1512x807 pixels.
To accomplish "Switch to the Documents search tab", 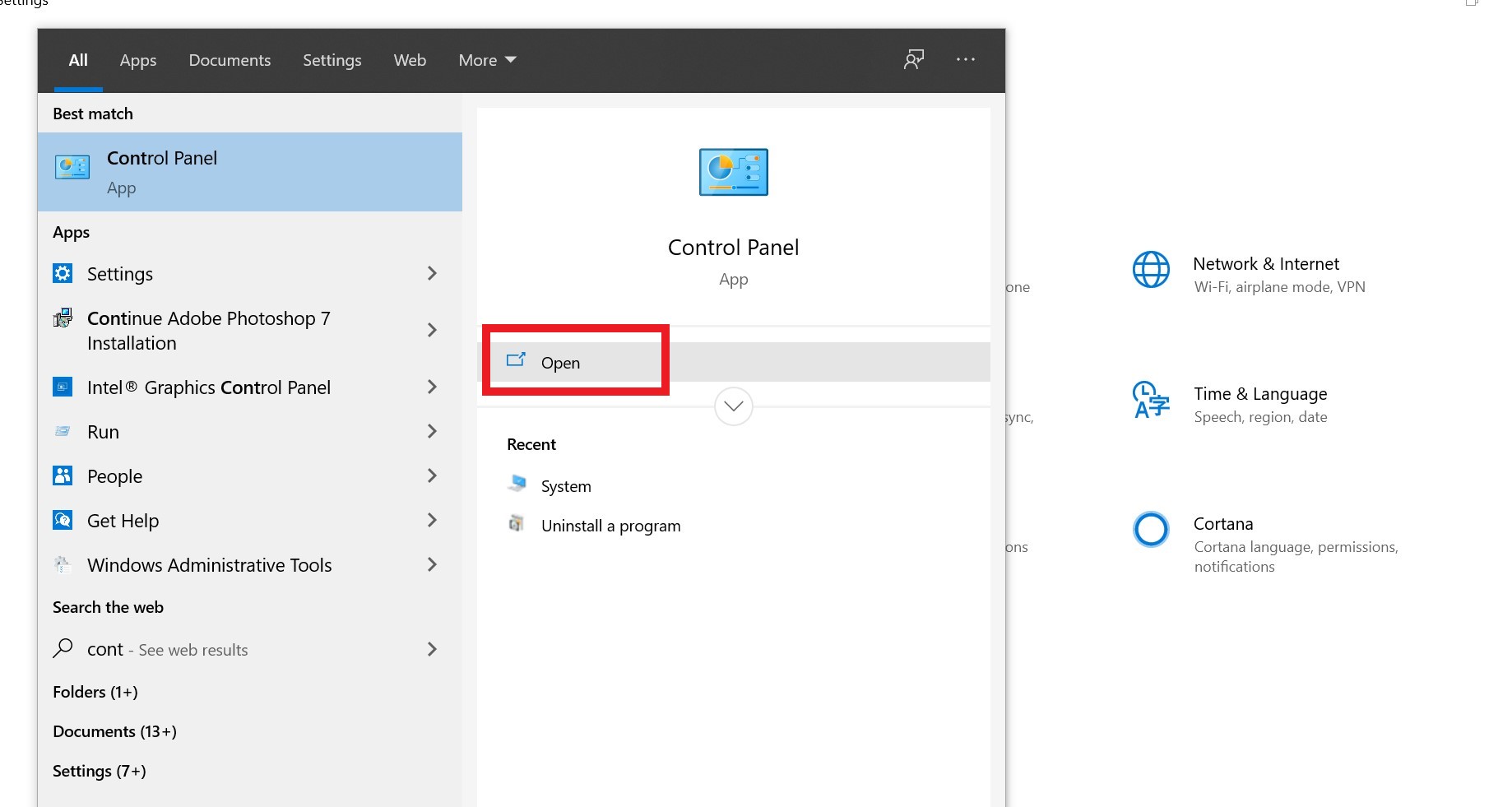I will (x=230, y=60).
